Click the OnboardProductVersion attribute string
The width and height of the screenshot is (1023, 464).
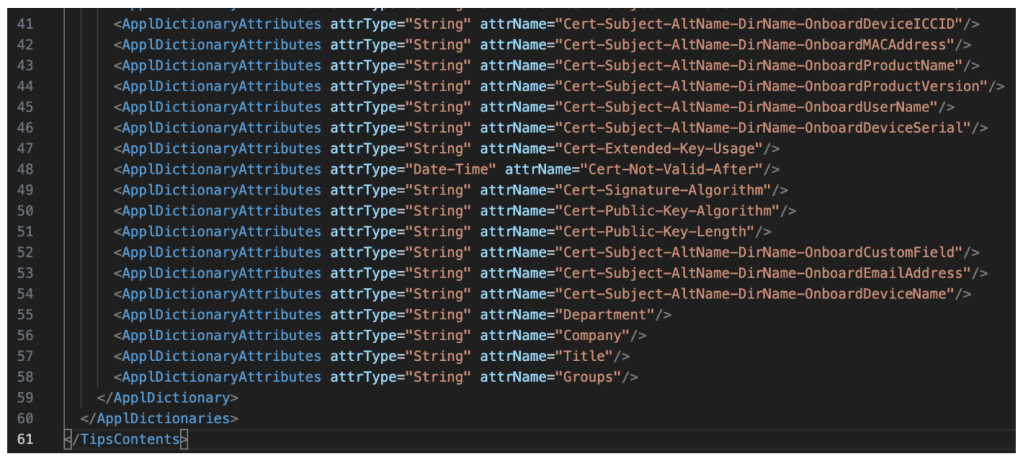[777, 86]
